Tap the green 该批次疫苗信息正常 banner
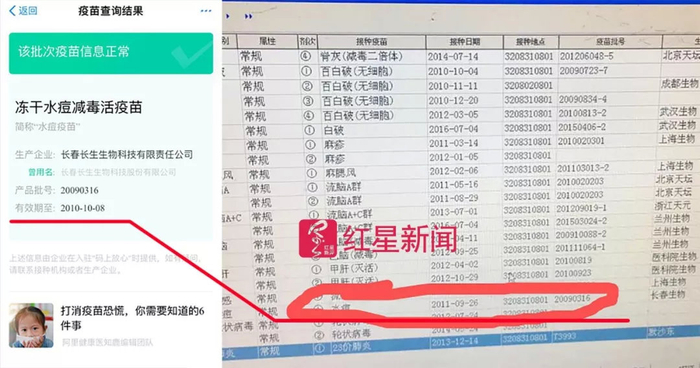 click(x=111, y=53)
